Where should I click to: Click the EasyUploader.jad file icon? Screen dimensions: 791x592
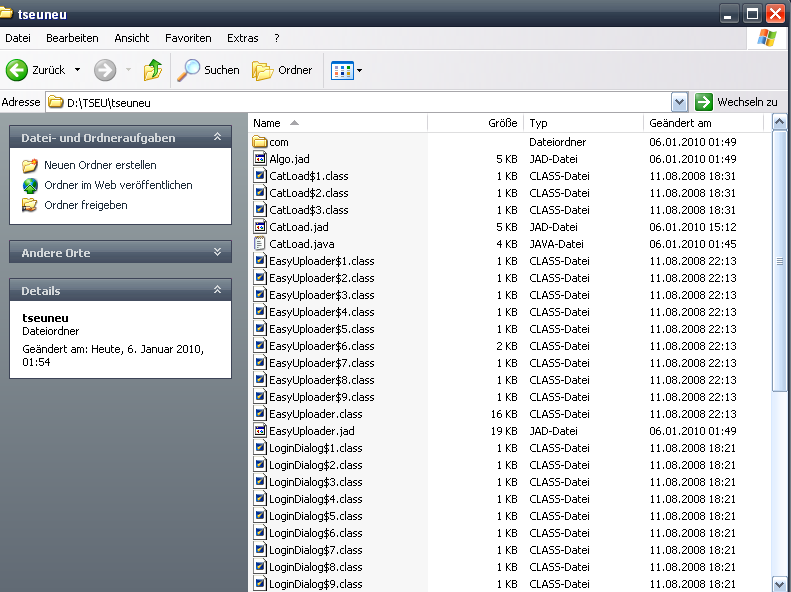tap(259, 431)
